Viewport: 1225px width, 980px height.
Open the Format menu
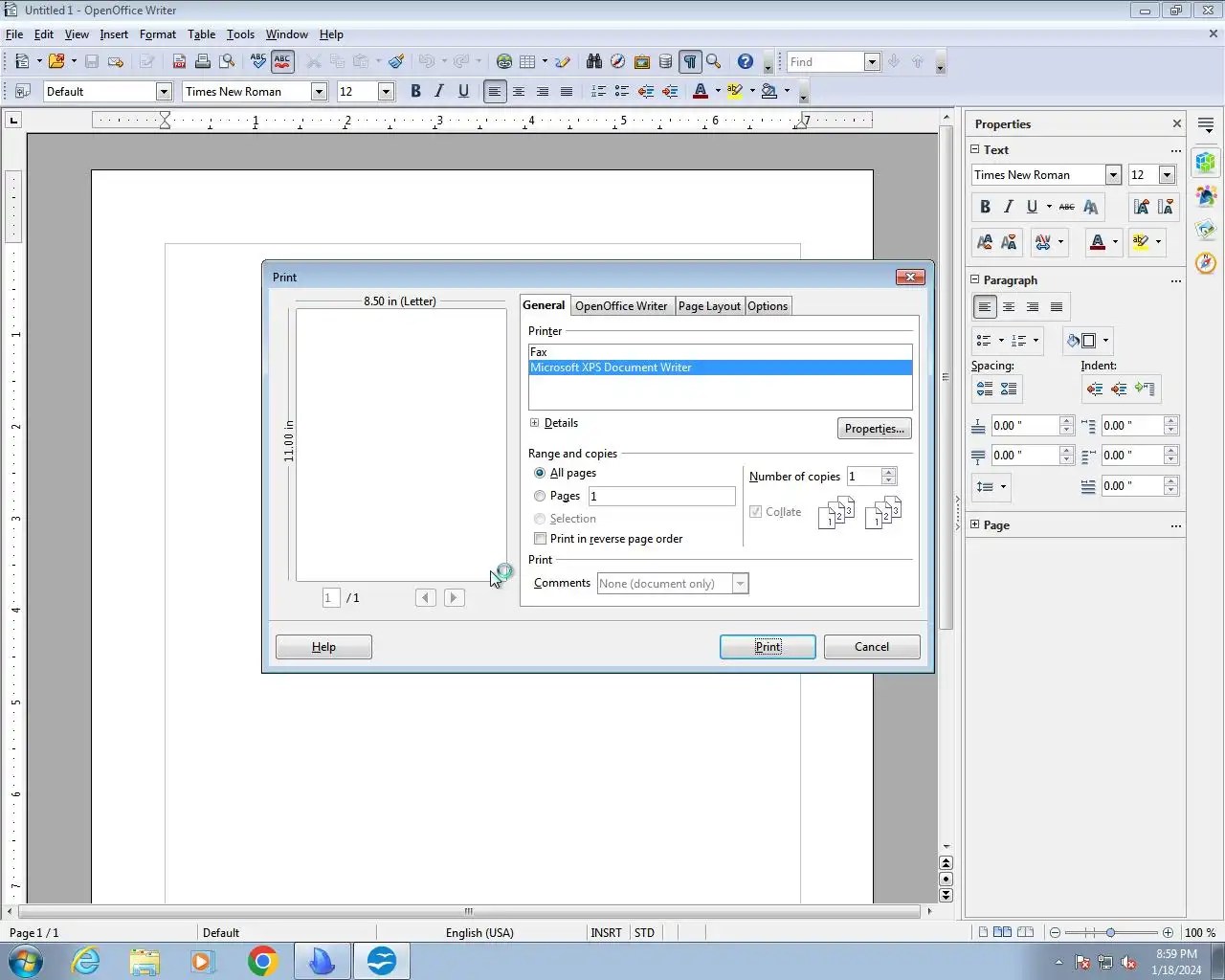coord(158,34)
